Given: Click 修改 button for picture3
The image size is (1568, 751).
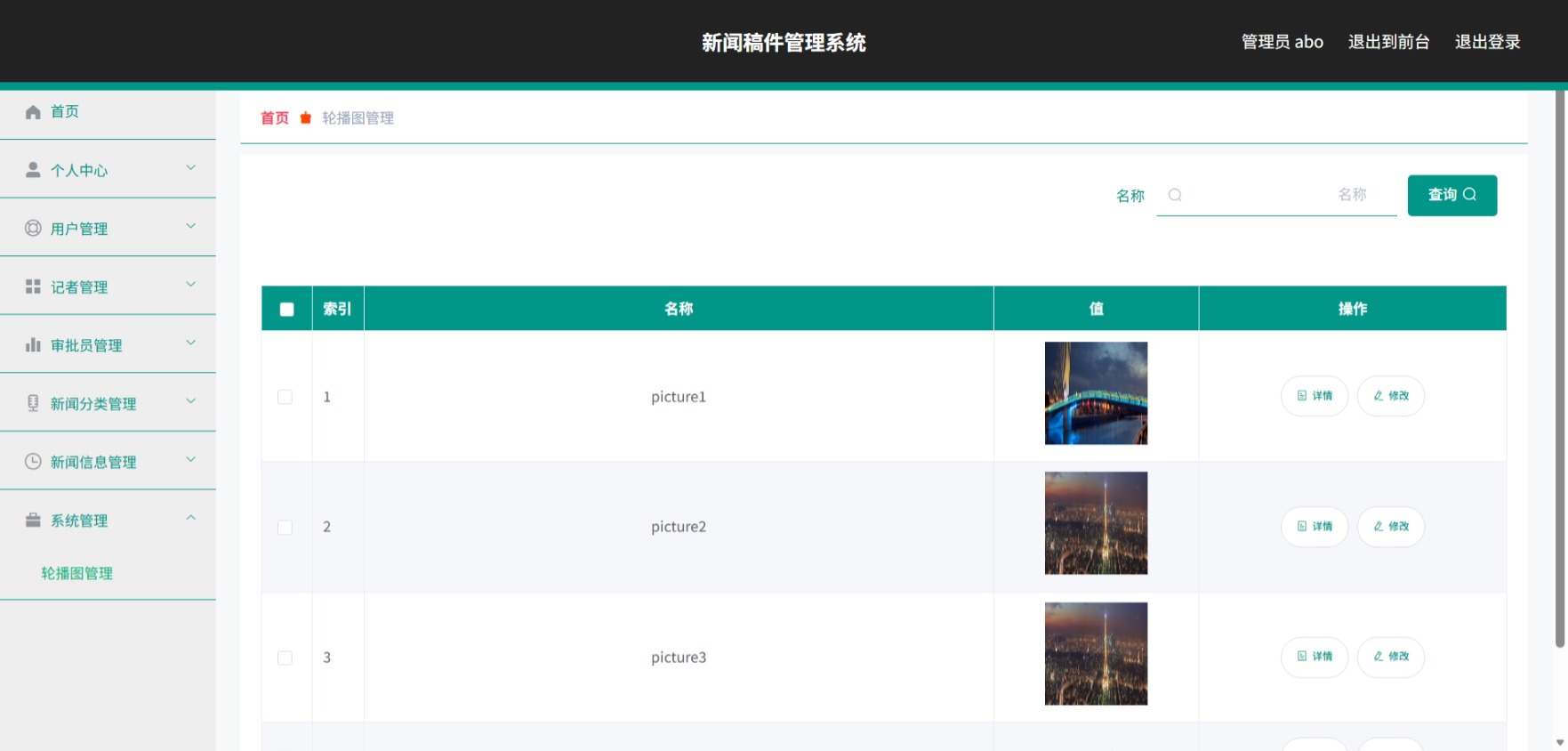Looking at the screenshot, I should [1391, 657].
